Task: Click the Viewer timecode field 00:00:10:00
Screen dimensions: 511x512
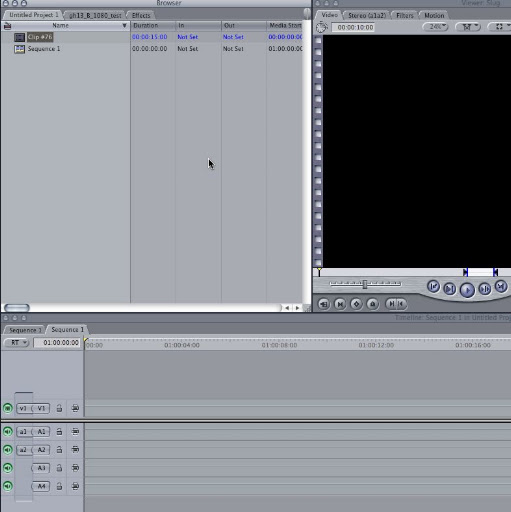Action: [353, 27]
